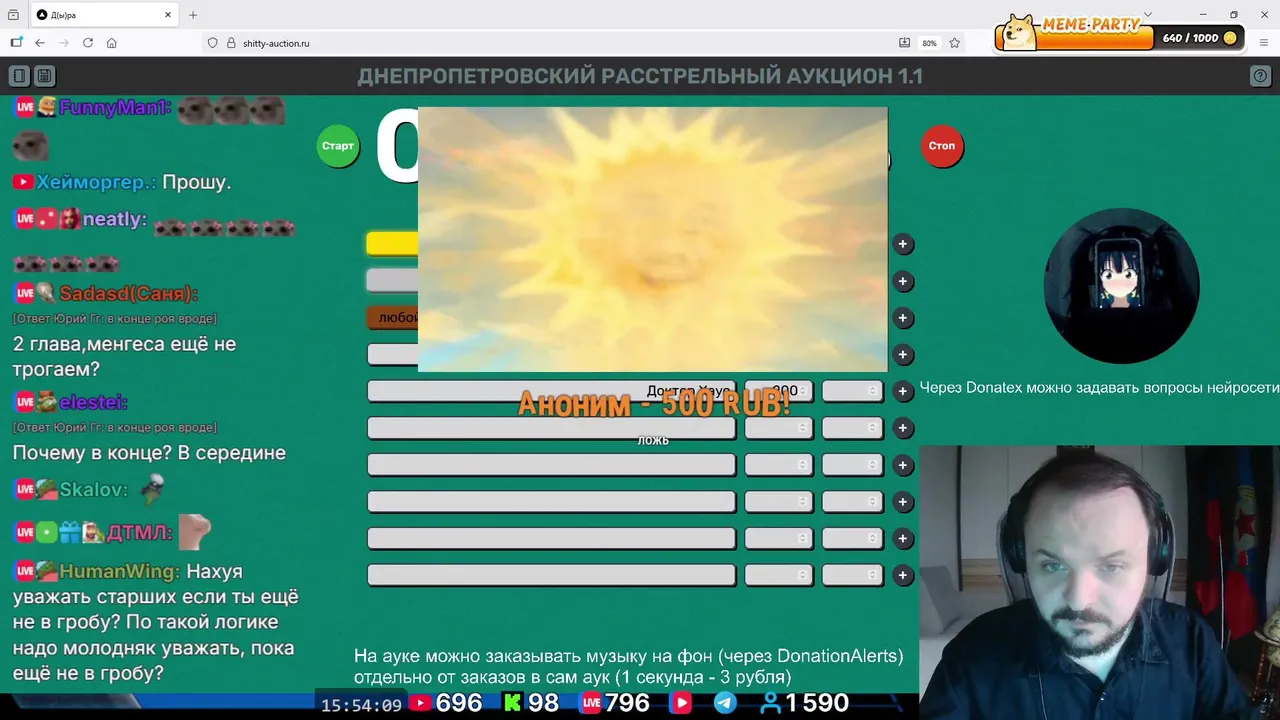Reset the 80% zoom indicator
This screenshot has width=1280, height=720.
[x=930, y=43]
